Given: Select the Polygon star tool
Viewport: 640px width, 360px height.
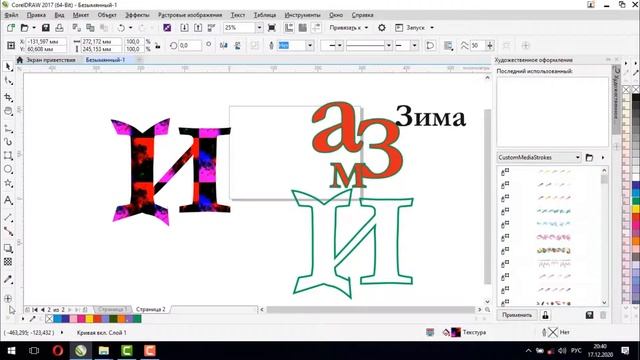Looking at the screenshot, I should (9, 184).
